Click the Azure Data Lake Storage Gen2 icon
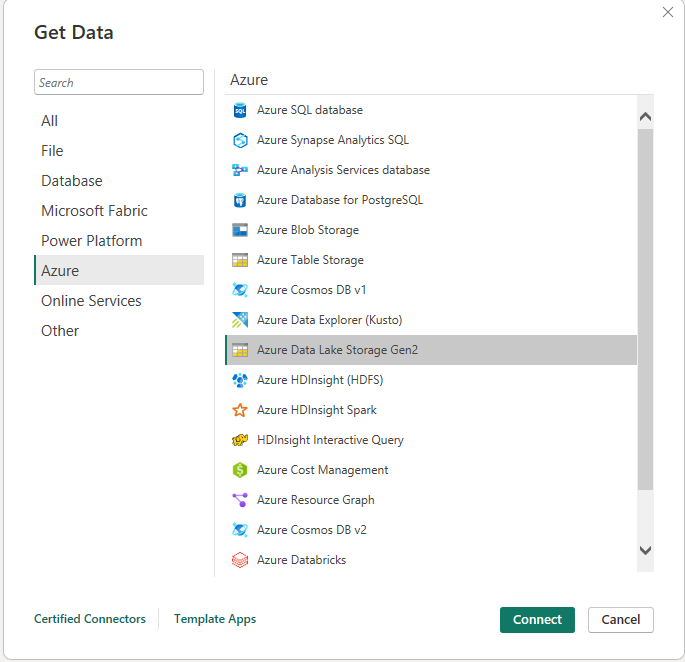The width and height of the screenshot is (685, 662). pos(240,350)
